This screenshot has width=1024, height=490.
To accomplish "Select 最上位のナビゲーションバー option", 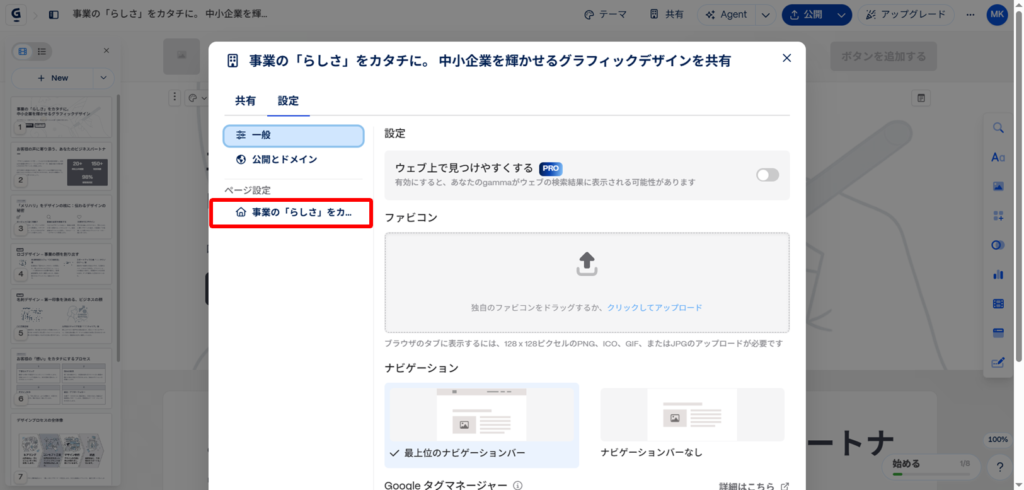I will 482,425.
